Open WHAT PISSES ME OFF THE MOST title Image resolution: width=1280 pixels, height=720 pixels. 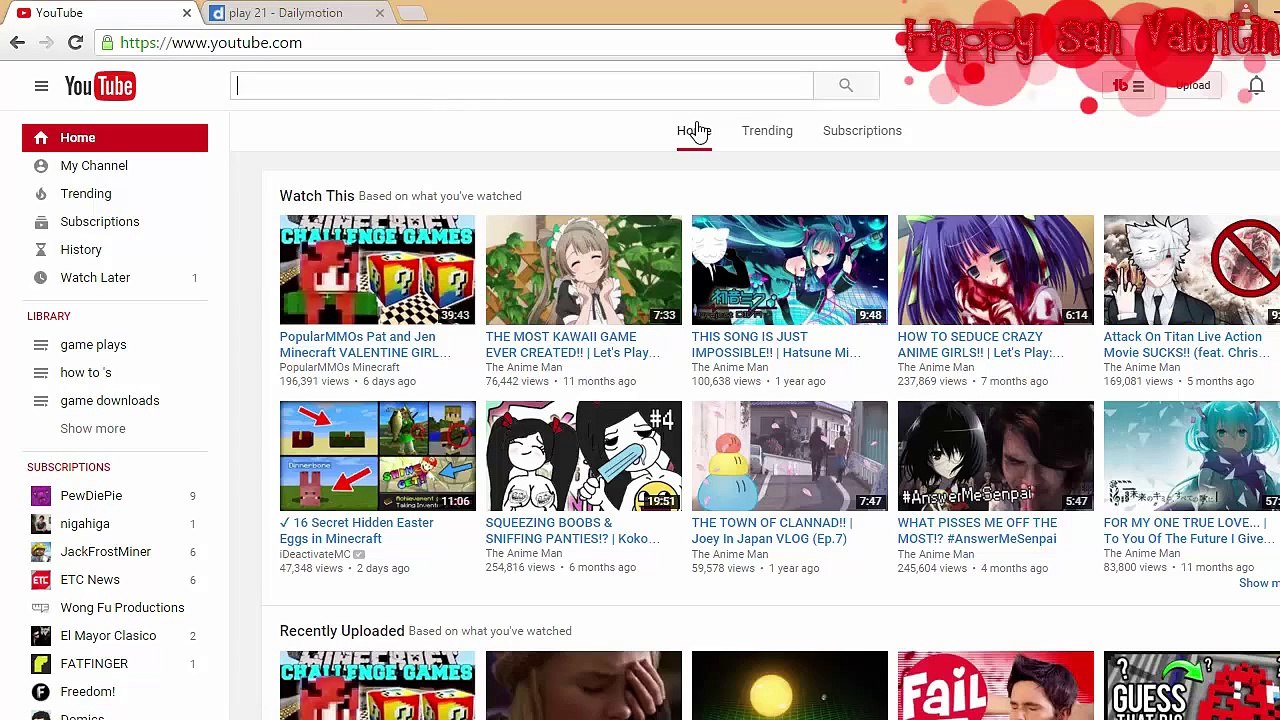point(977,531)
